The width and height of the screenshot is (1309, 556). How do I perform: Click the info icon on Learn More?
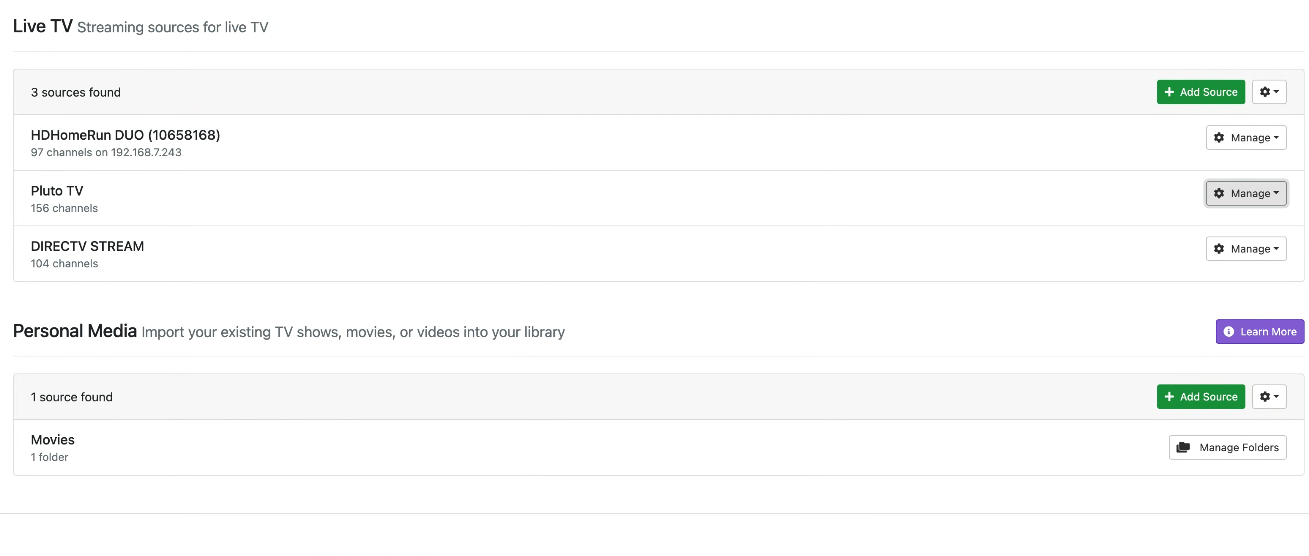coord(1229,332)
